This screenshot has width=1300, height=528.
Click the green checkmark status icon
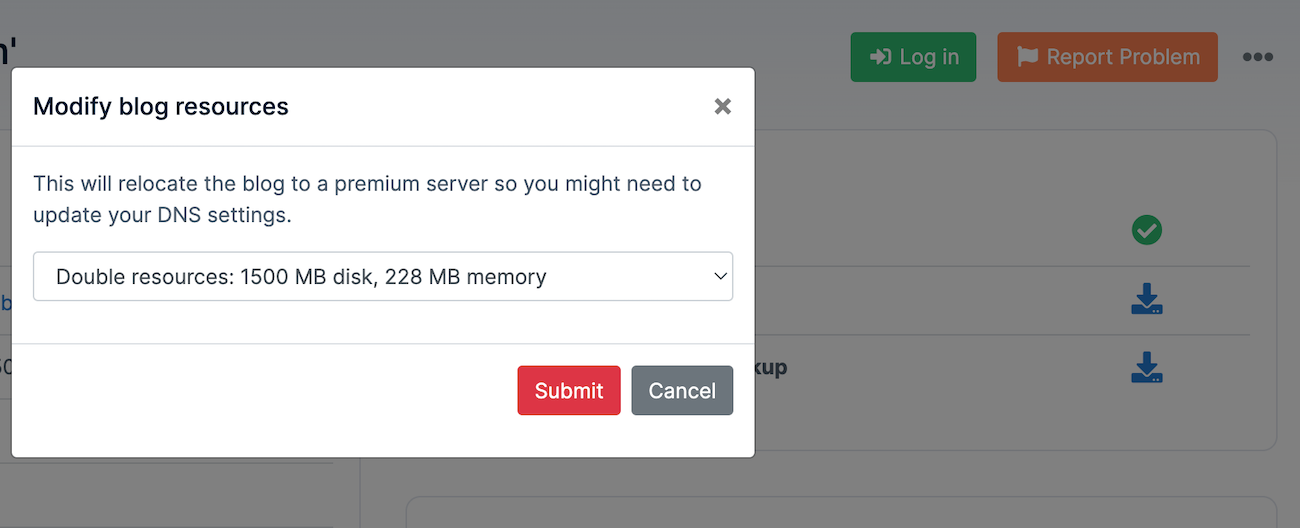[x=1147, y=230]
